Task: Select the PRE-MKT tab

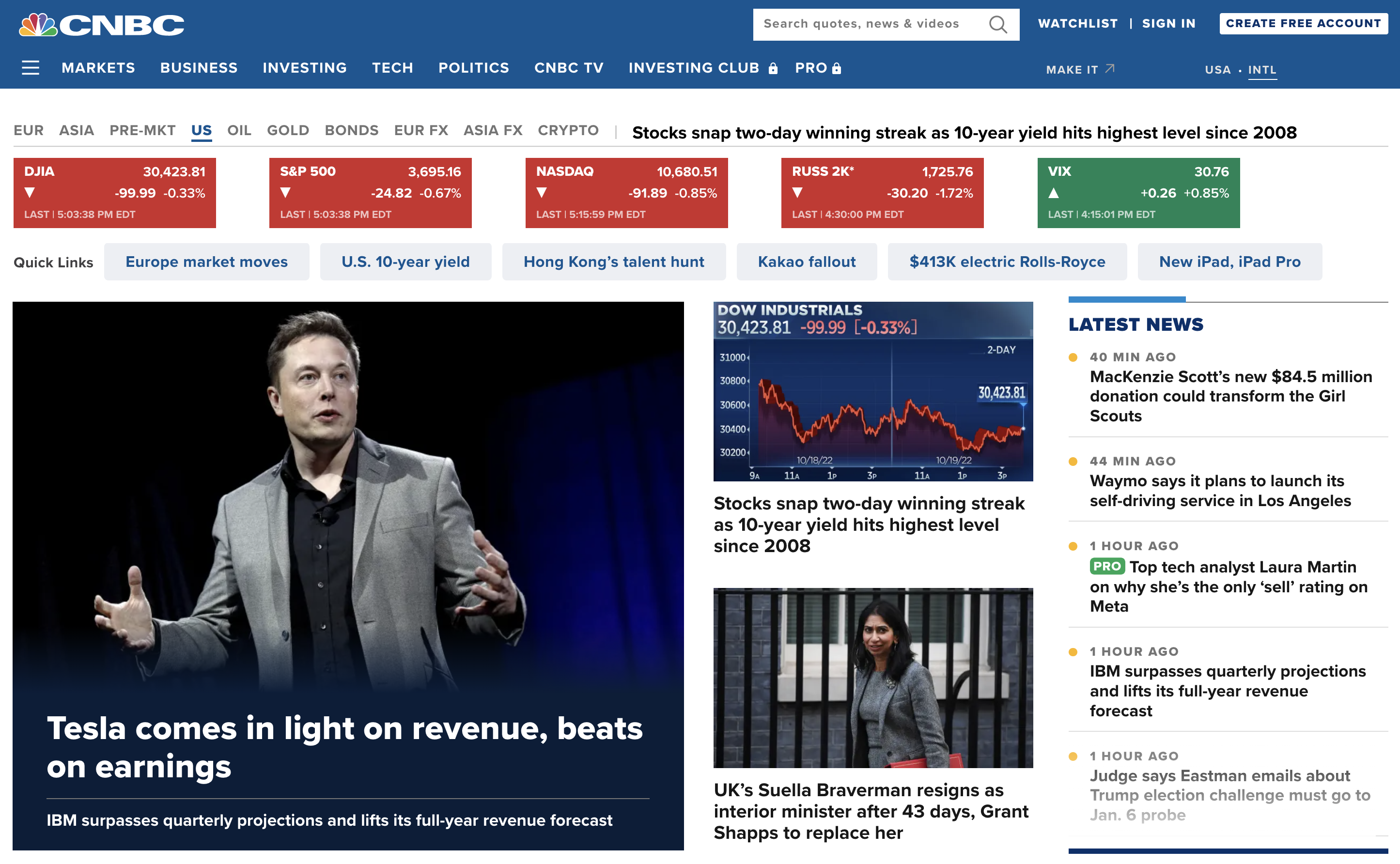Action: (x=142, y=130)
